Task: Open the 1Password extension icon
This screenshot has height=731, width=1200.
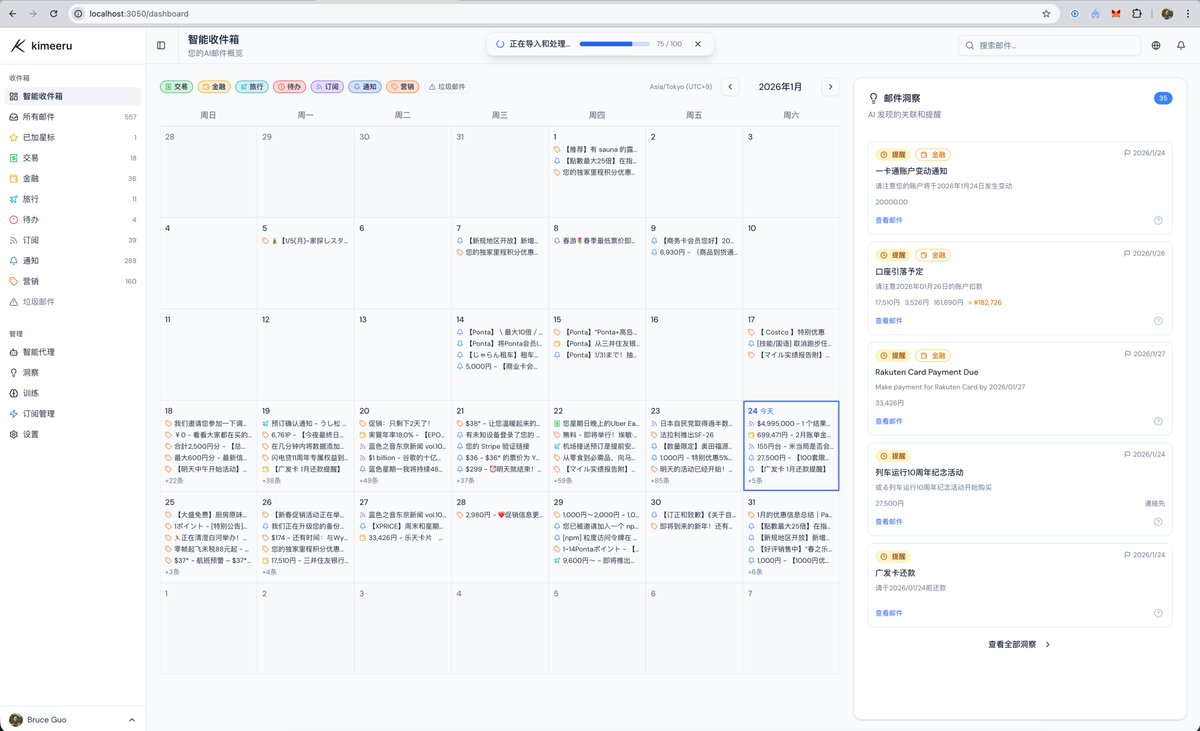Action: [1075, 14]
